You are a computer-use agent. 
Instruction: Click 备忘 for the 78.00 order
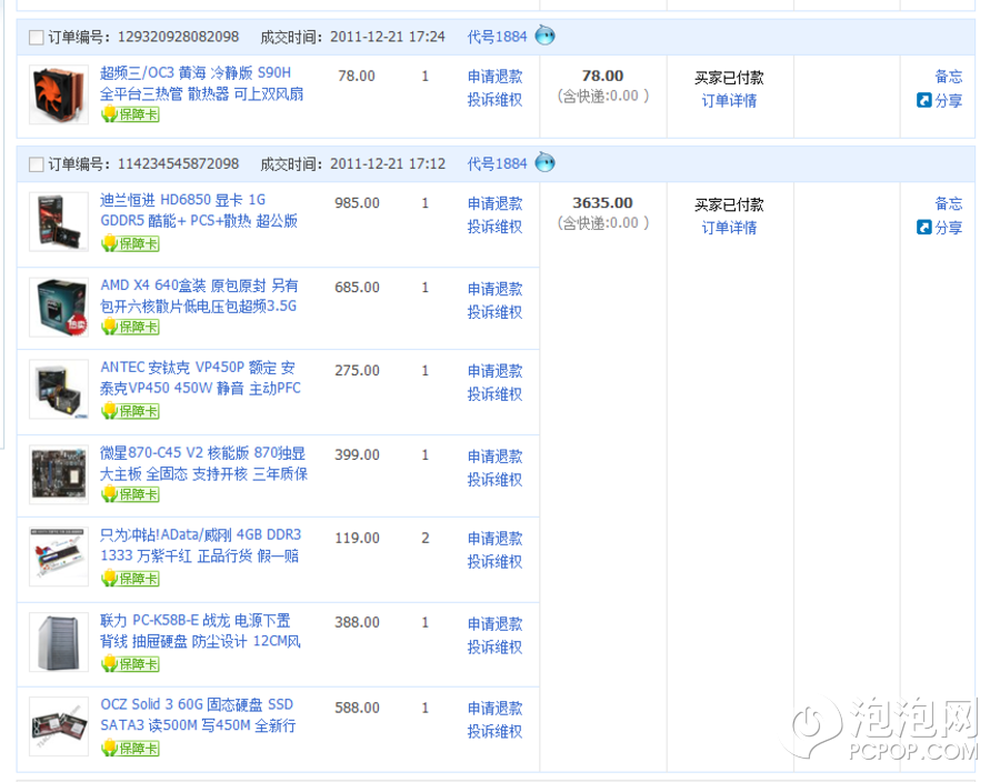948,77
